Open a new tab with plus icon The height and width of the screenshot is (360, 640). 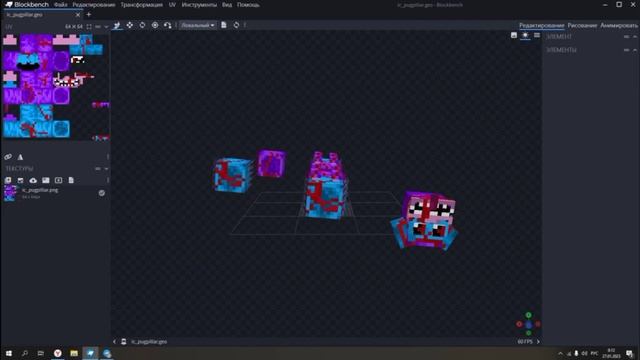pyautogui.click(x=89, y=15)
